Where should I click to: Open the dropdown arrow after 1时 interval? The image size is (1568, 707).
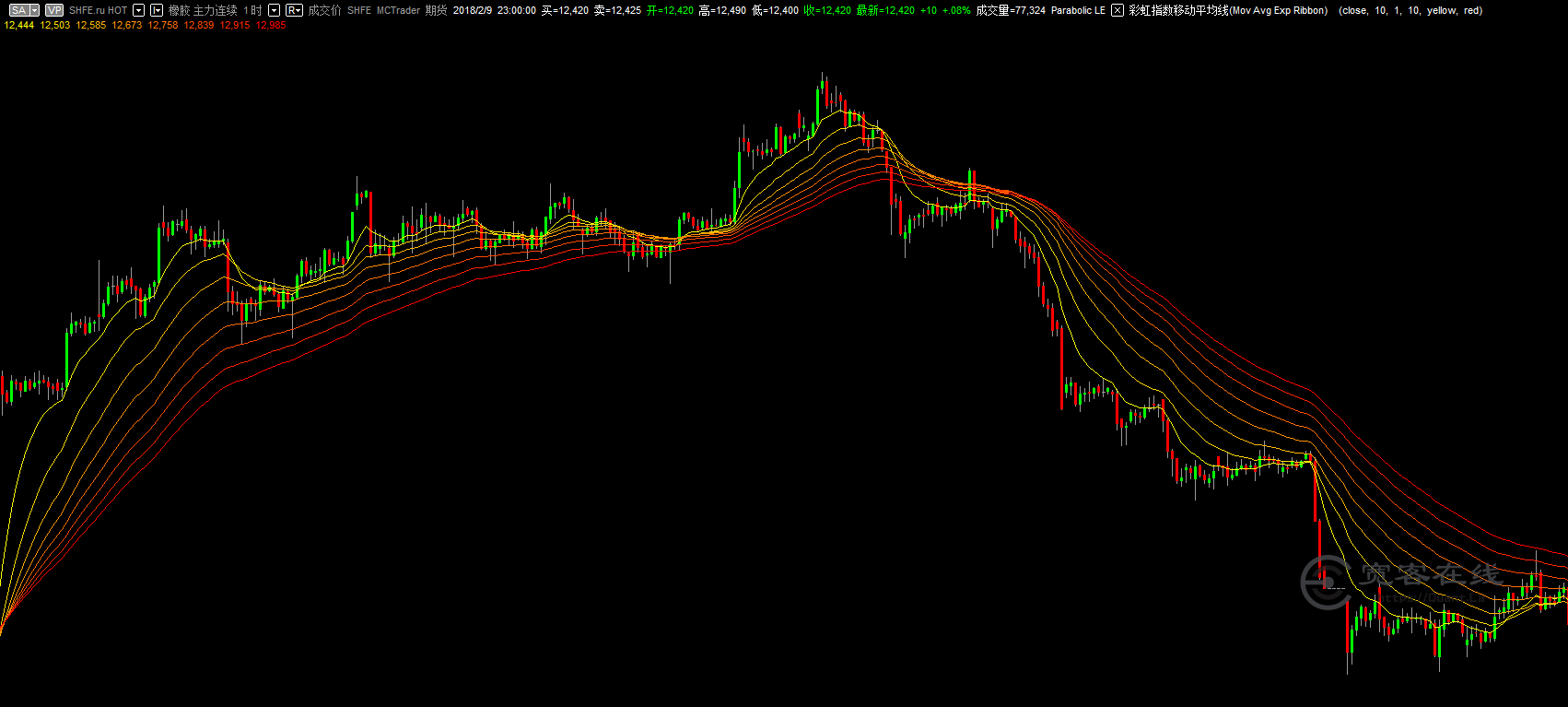[x=274, y=10]
